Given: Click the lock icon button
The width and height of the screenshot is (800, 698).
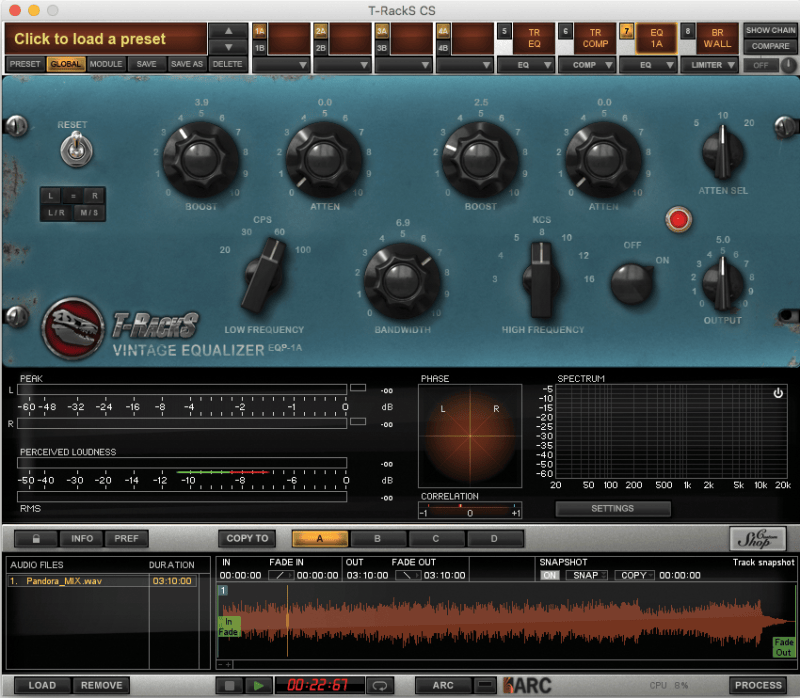Looking at the screenshot, I should click(x=36, y=538).
